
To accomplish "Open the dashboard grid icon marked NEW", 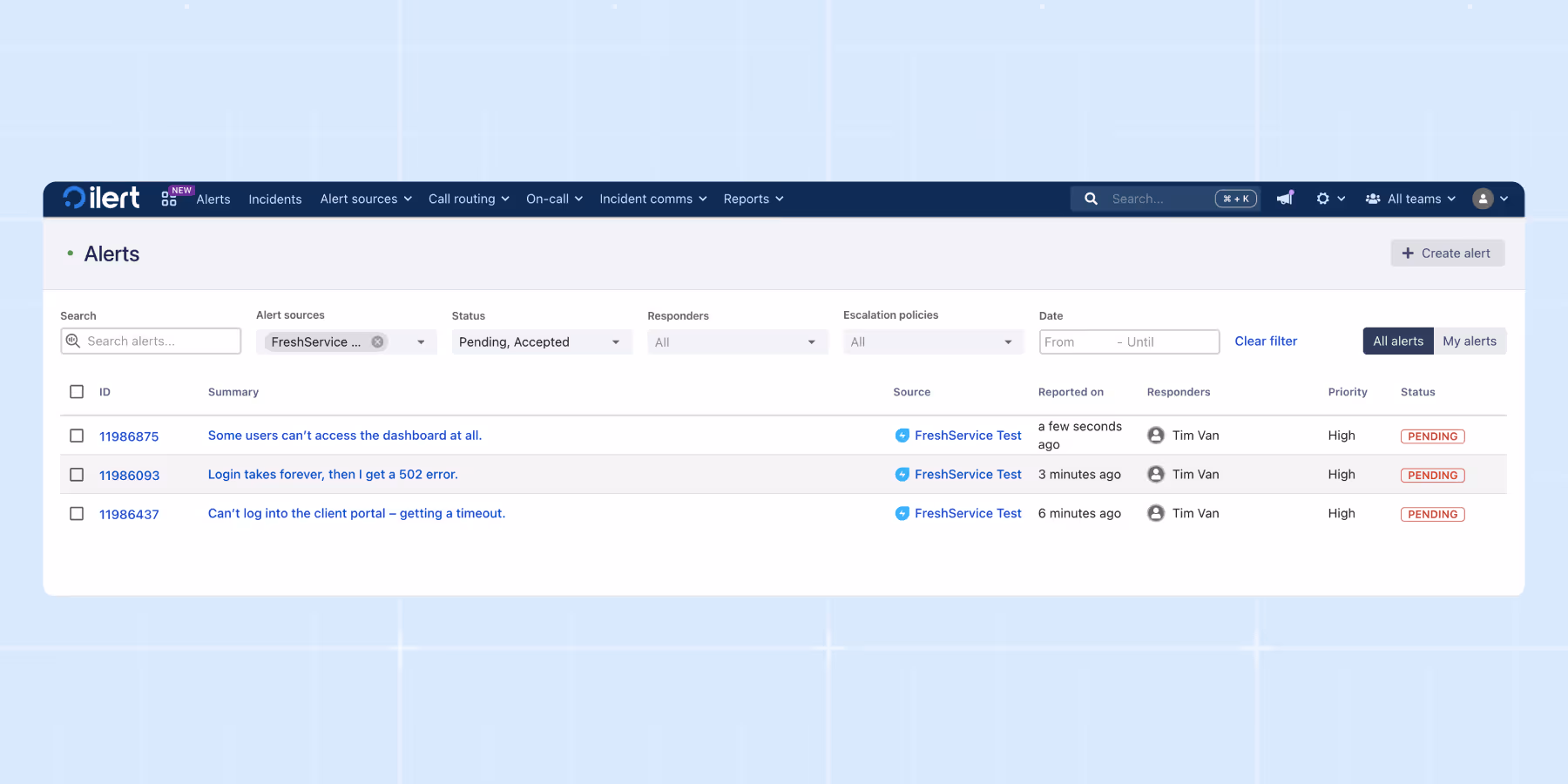I will [x=169, y=199].
